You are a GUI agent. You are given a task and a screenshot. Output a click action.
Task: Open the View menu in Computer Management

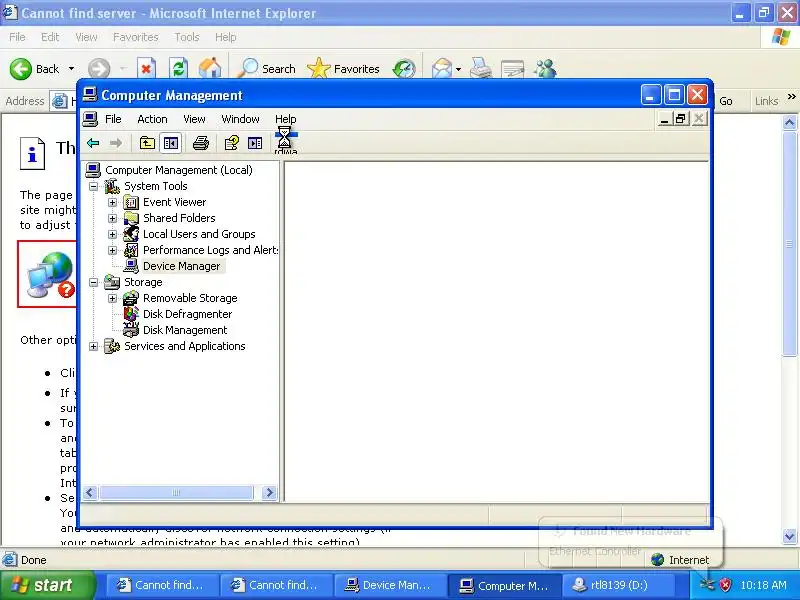194,119
